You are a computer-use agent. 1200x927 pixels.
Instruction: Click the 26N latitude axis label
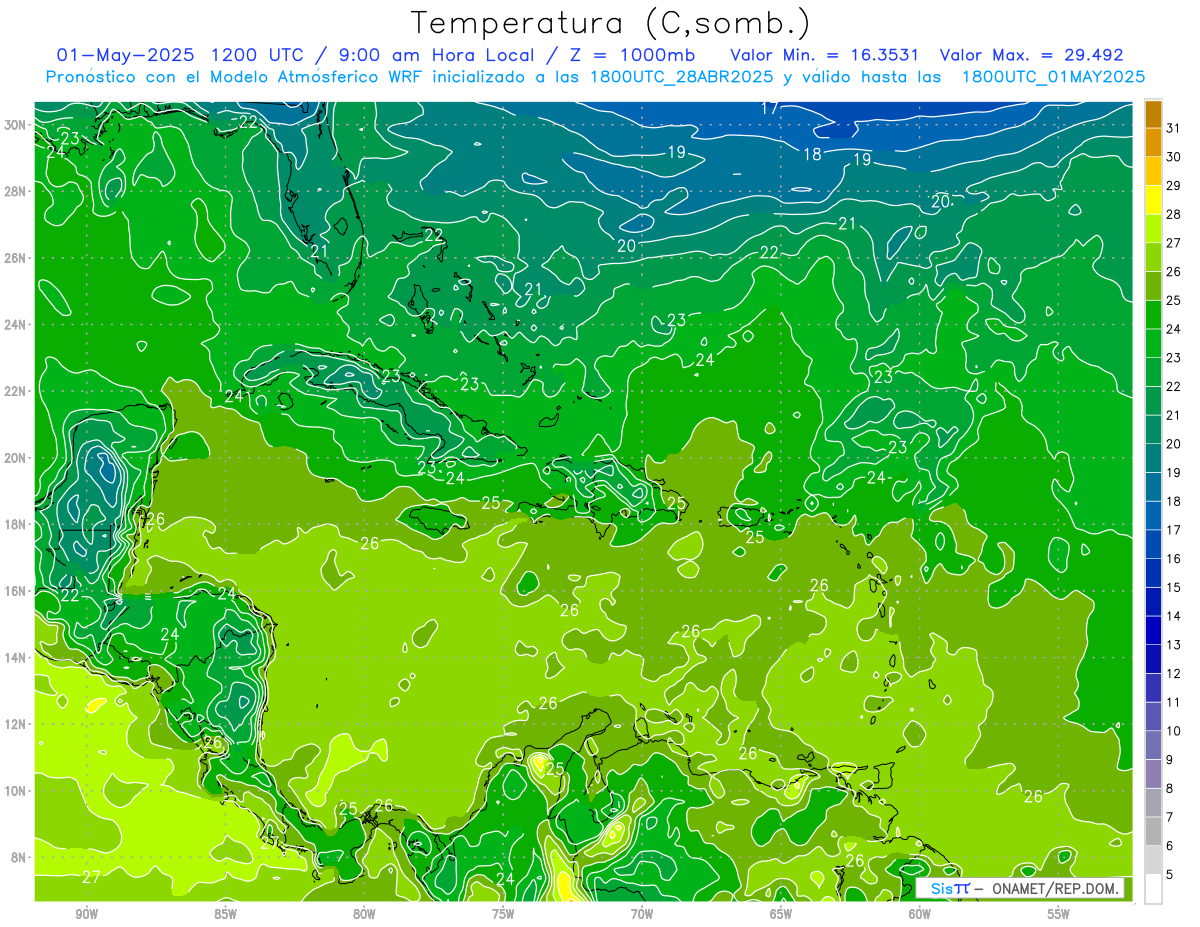click(16, 258)
